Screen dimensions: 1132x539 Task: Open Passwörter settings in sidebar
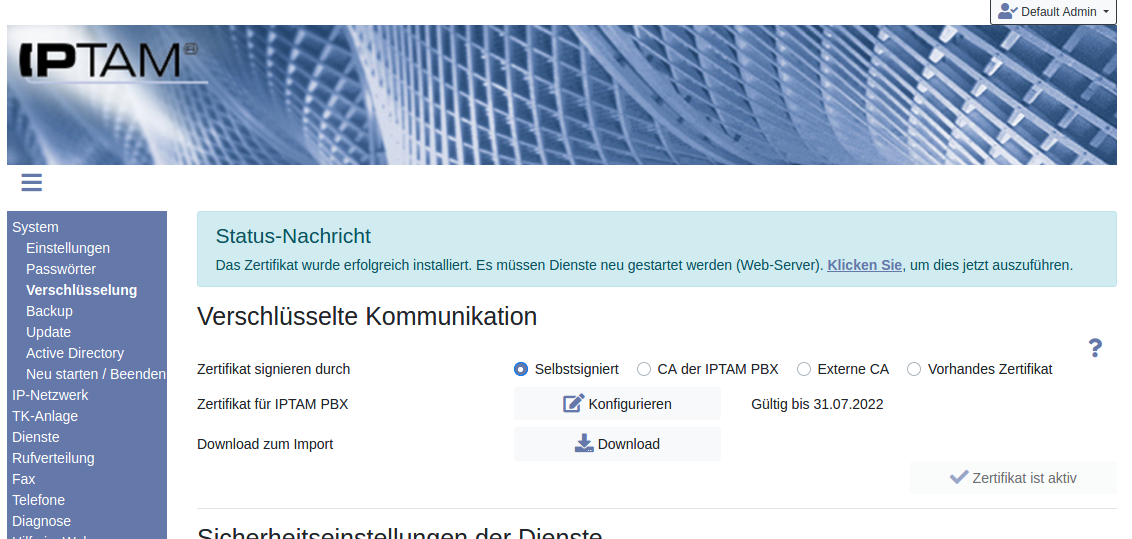61,269
